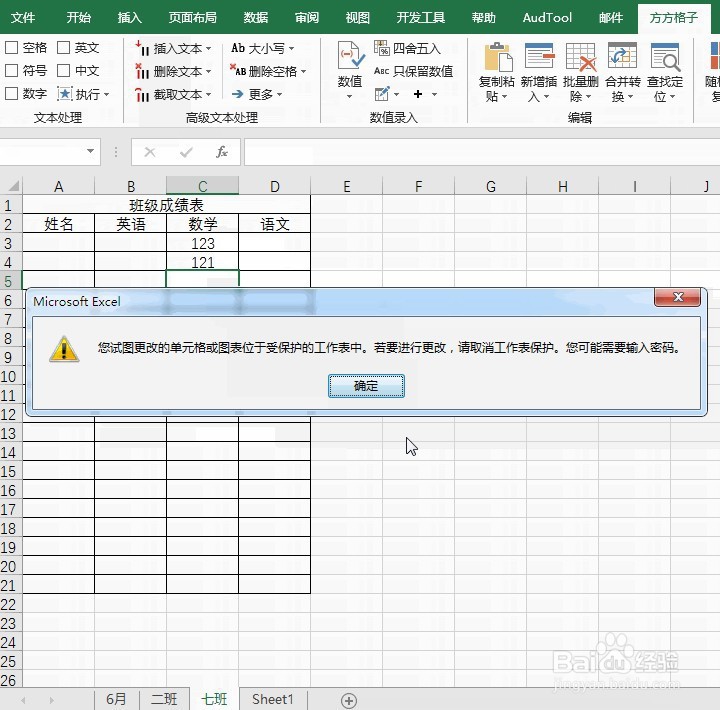This screenshot has width=720, height=710.
Task: Expand the 查找定位 dropdown arrow
Action: click(673, 96)
